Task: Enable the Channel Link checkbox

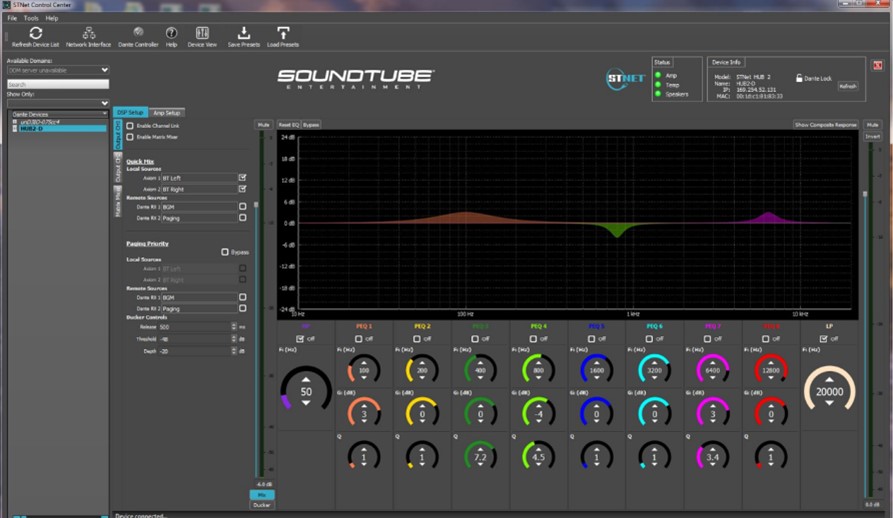Action: [x=130, y=126]
